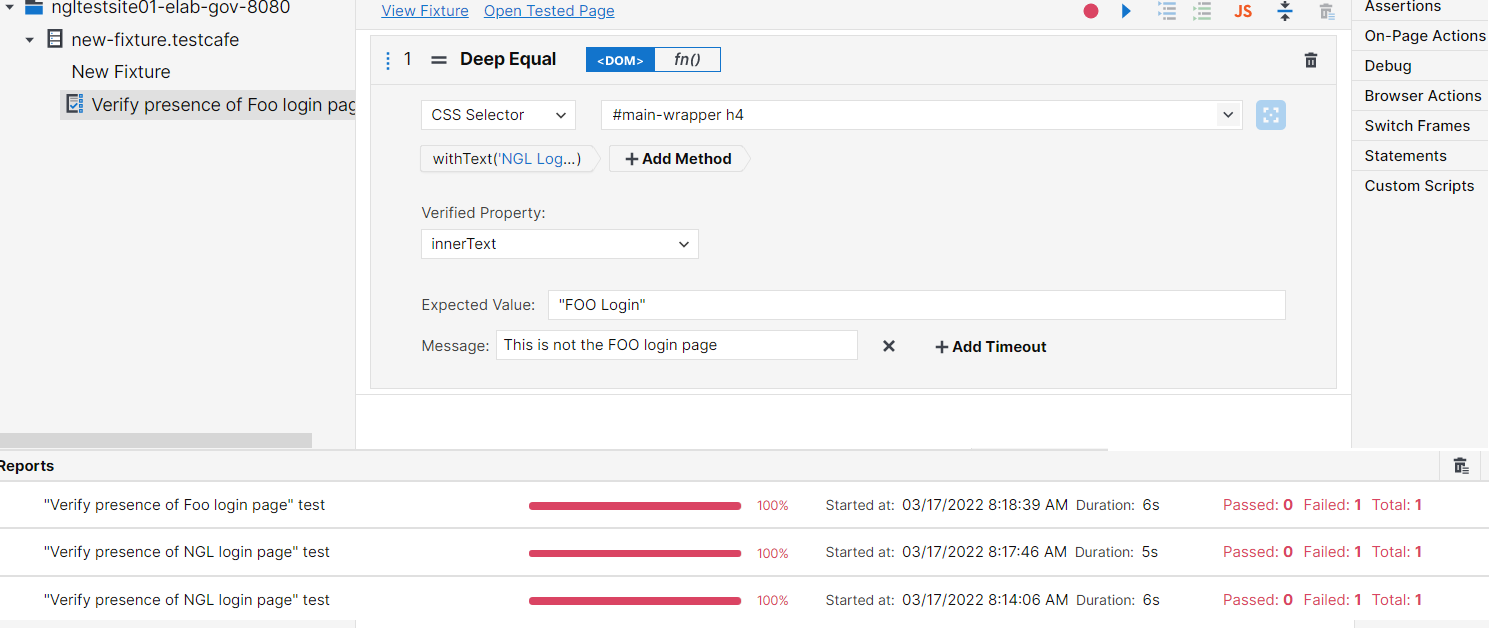Image resolution: width=1489 pixels, height=632 pixels.
Task: Click the Deep Equal step title
Action: pyautogui.click(x=508, y=59)
